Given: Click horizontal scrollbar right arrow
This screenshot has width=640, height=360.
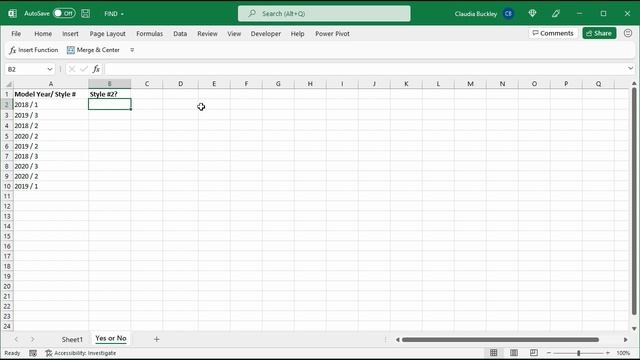Looking at the screenshot, I should pos(626,340).
